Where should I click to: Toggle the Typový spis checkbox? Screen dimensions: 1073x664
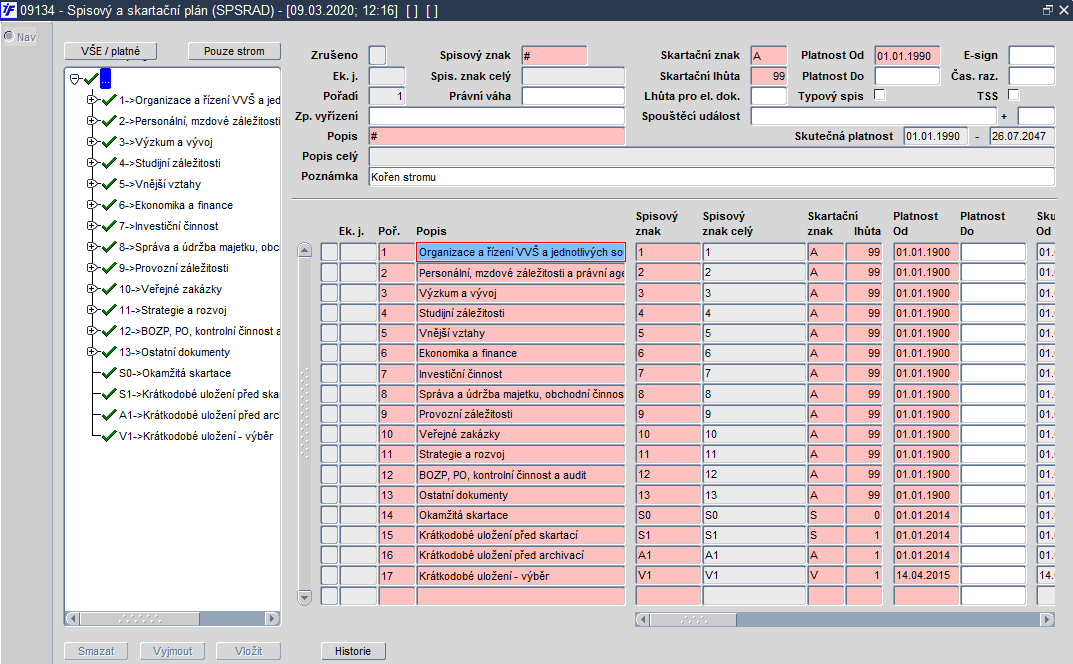880,94
